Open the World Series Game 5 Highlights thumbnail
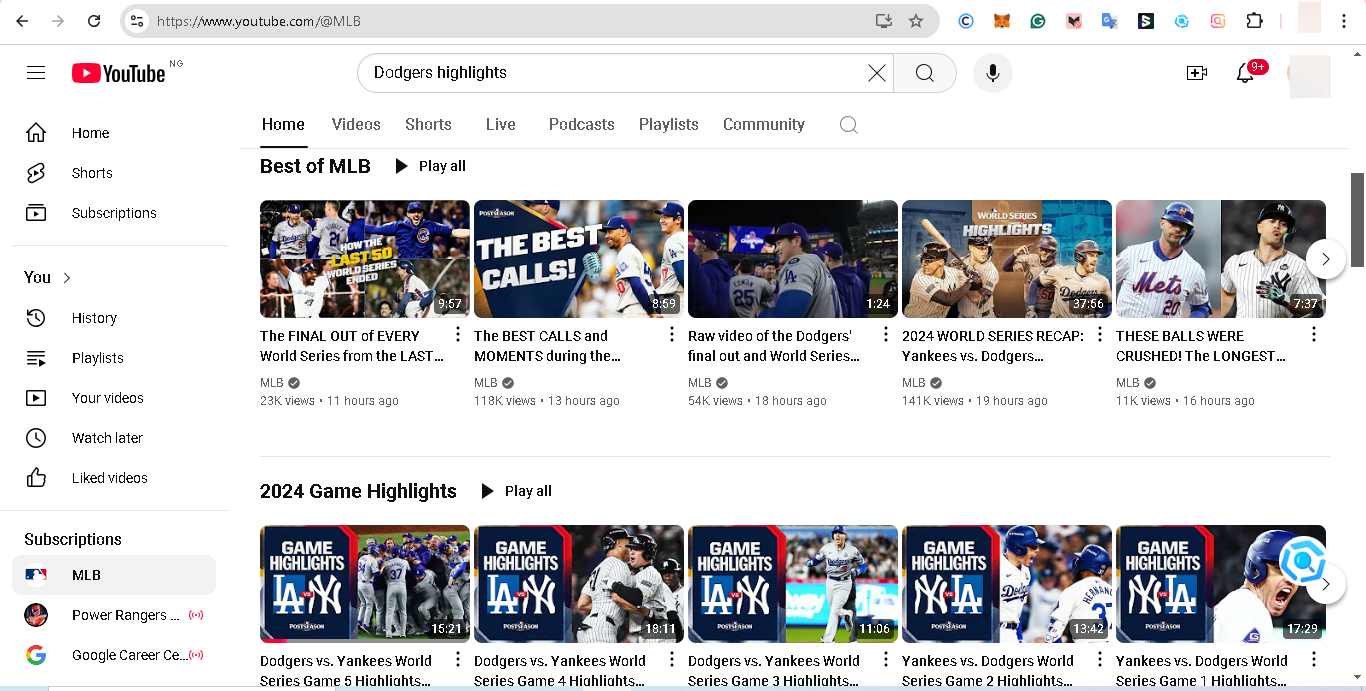Screen dimensions: 1366x691 [x=365, y=584]
